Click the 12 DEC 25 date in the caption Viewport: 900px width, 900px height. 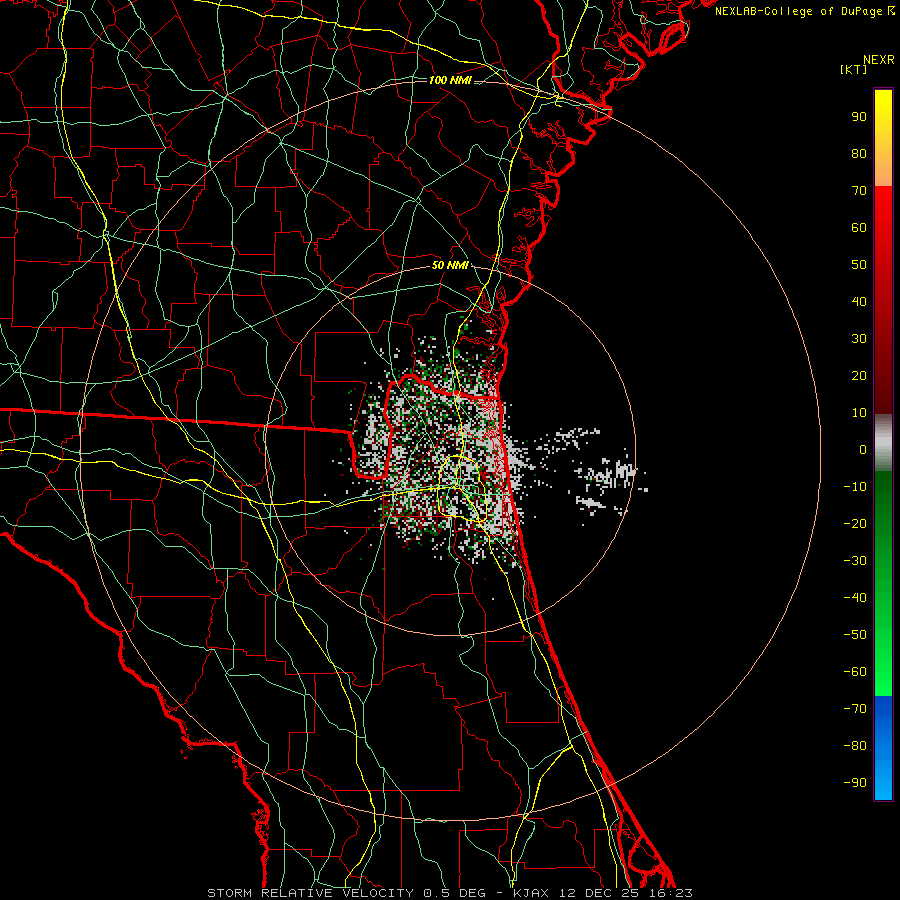tap(599, 893)
